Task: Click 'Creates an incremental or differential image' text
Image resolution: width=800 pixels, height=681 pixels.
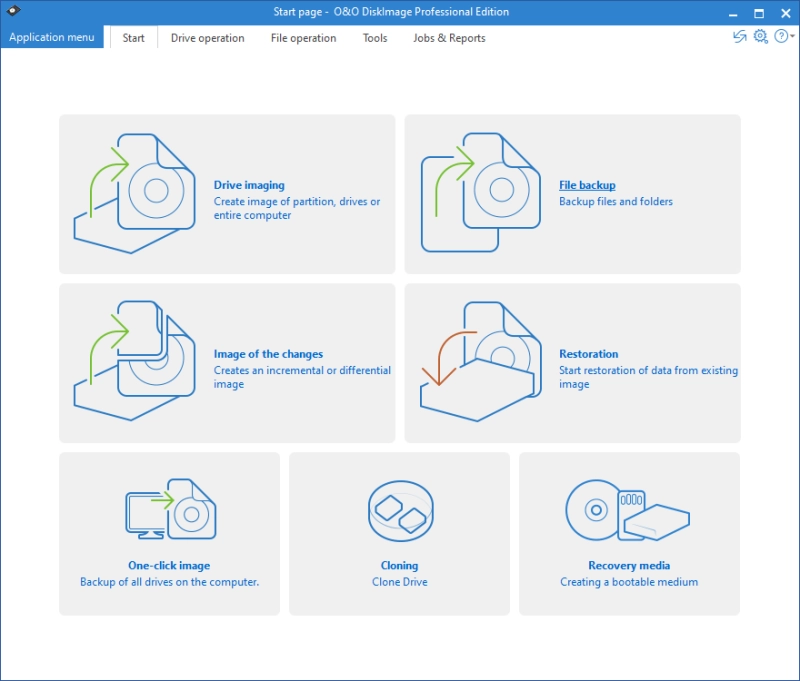Action: click(x=302, y=377)
